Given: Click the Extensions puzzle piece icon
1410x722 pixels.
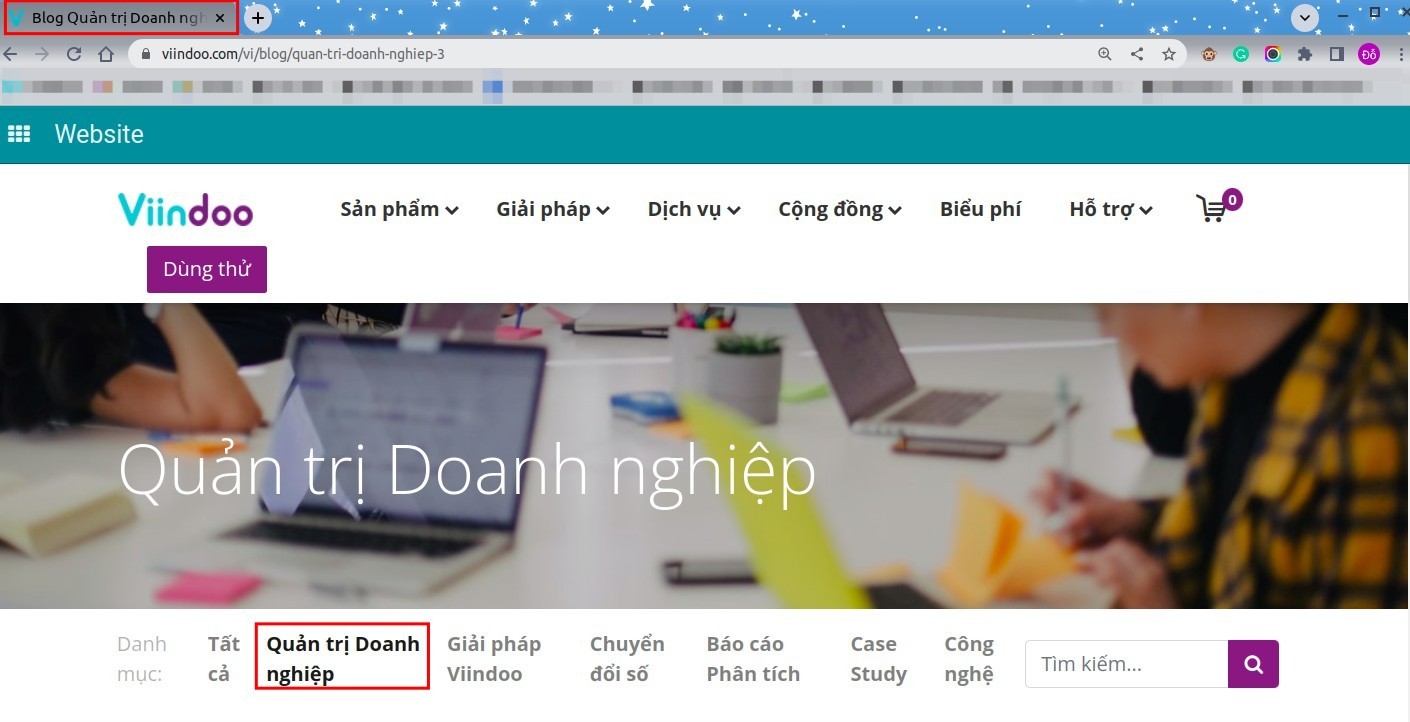Looking at the screenshot, I should pos(1305,54).
